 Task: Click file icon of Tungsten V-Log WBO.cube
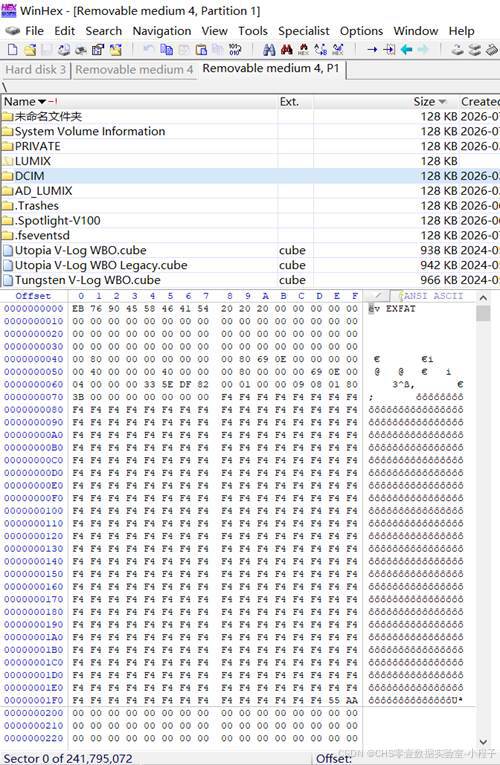[8, 280]
